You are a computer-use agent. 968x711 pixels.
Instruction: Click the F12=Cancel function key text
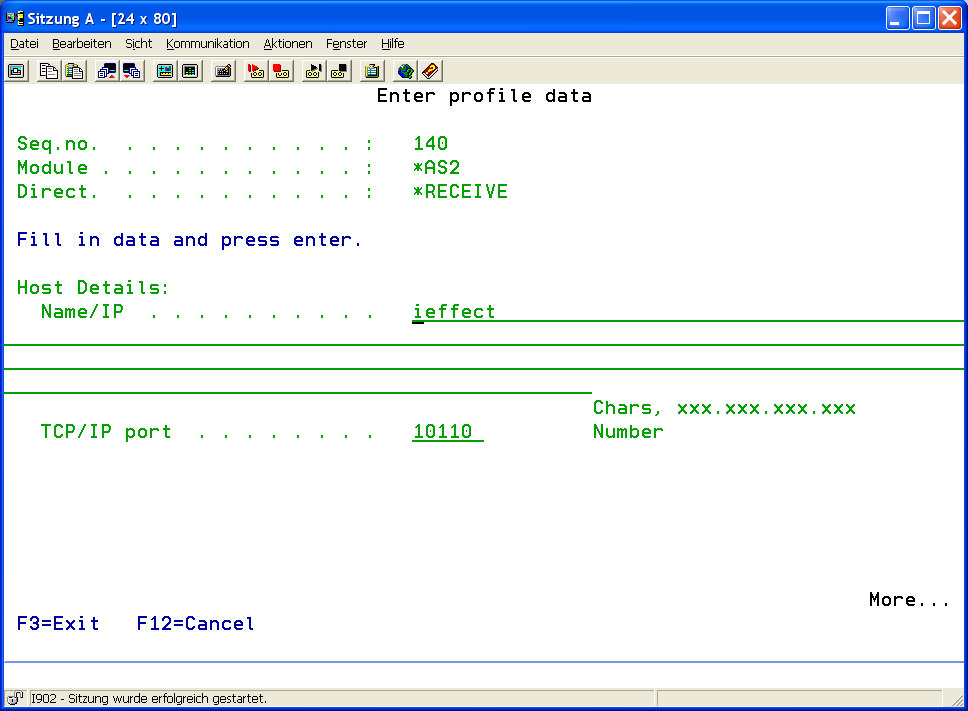pos(195,624)
